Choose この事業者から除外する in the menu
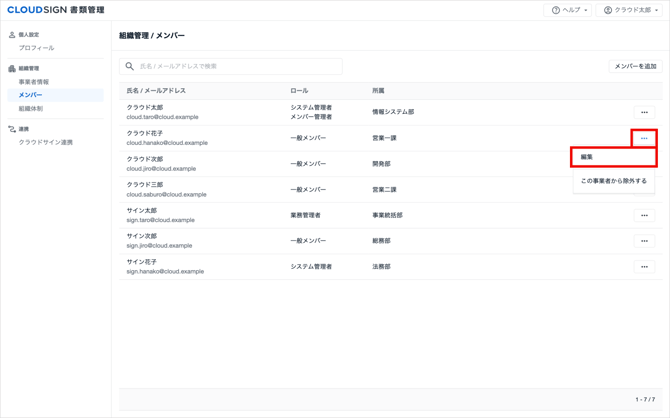The height and width of the screenshot is (418, 670). pyautogui.click(x=614, y=181)
